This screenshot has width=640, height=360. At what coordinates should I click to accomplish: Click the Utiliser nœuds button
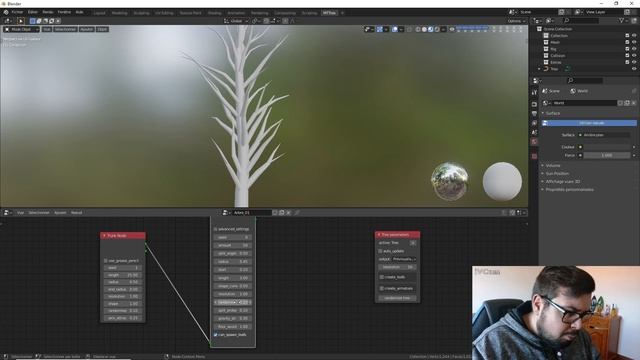pos(589,123)
